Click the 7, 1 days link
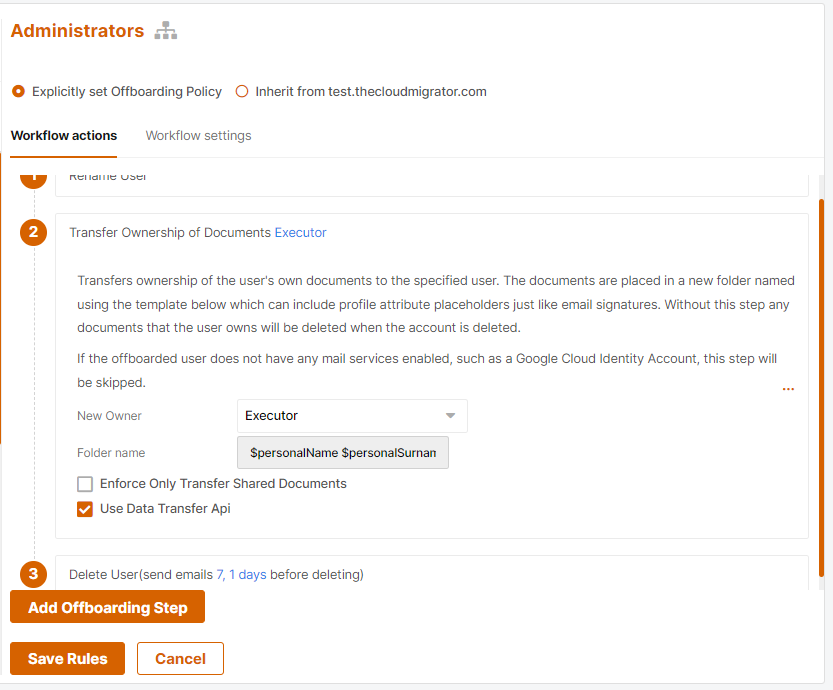 pos(241,575)
